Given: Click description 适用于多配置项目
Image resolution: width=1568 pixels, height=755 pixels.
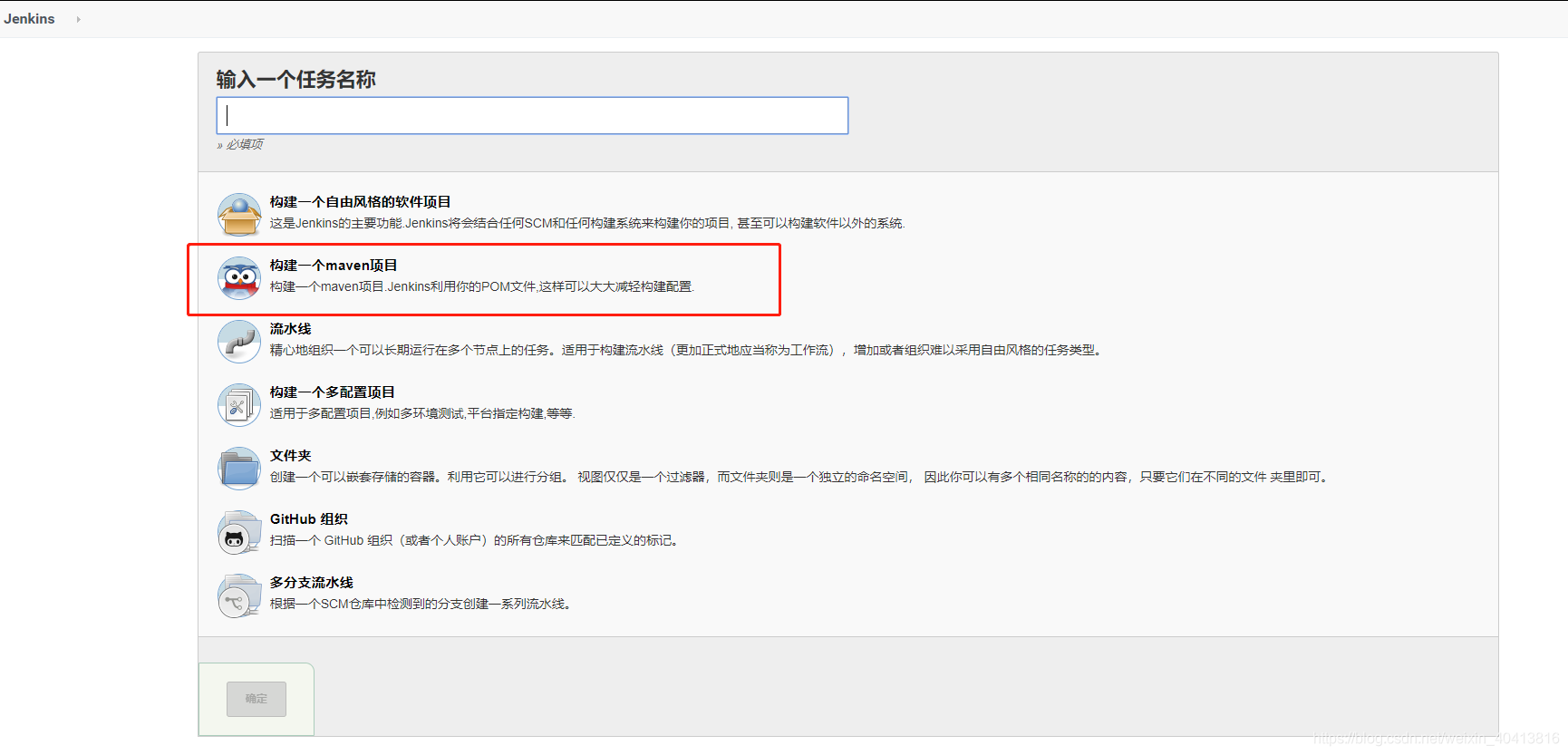Looking at the screenshot, I should pyautogui.click(x=422, y=413).
